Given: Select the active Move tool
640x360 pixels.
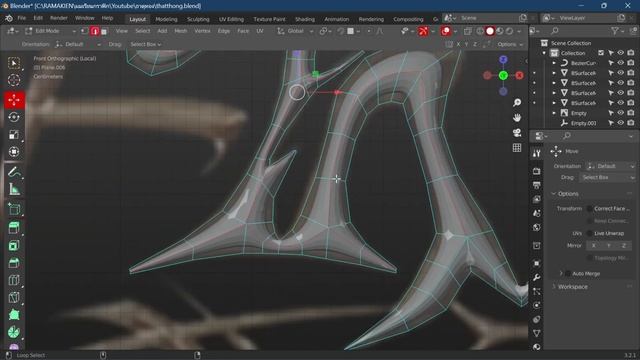Looking at the screenshot, I should 14,100.
